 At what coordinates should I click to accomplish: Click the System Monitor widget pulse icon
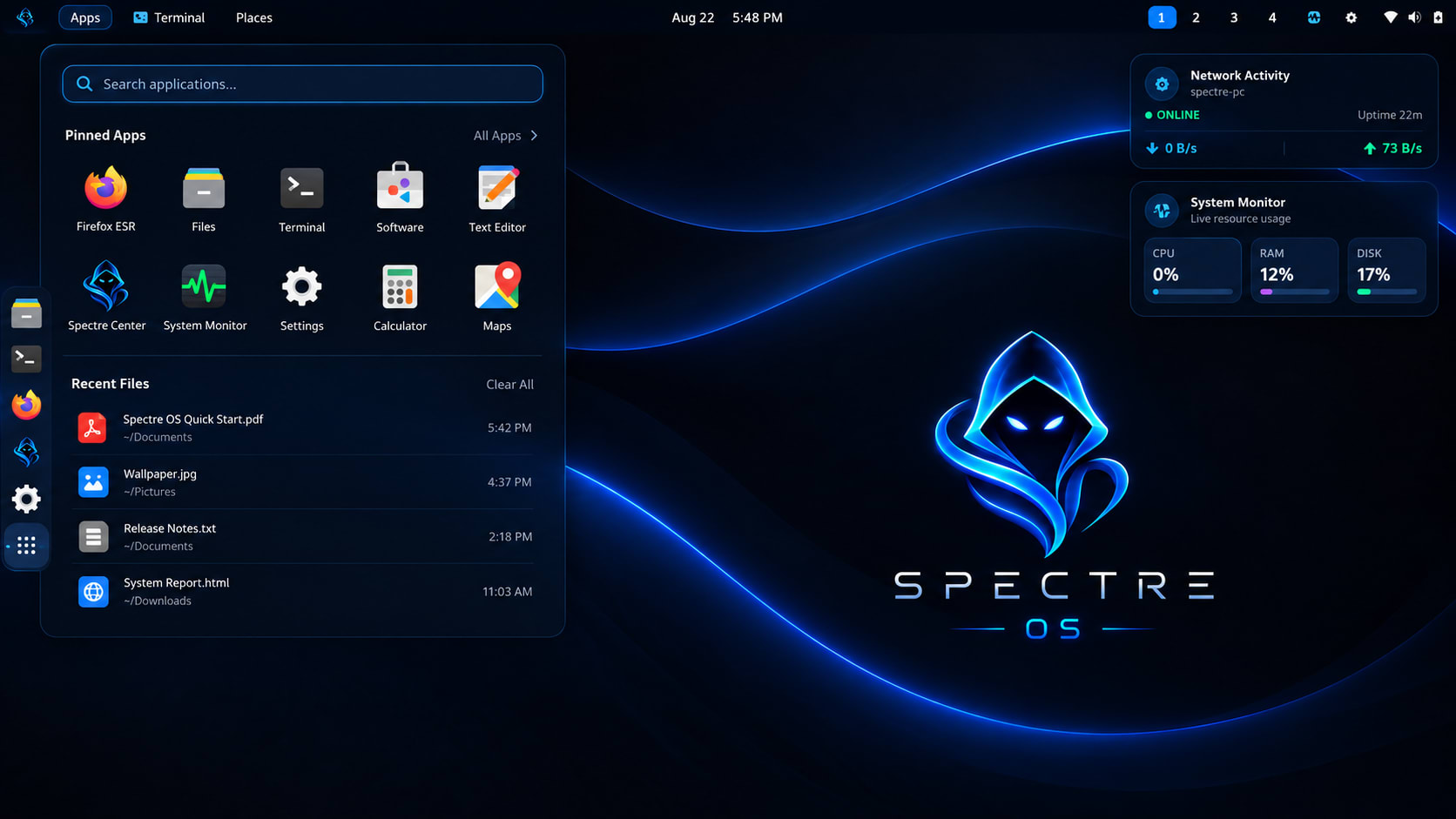coord(1162,211)
